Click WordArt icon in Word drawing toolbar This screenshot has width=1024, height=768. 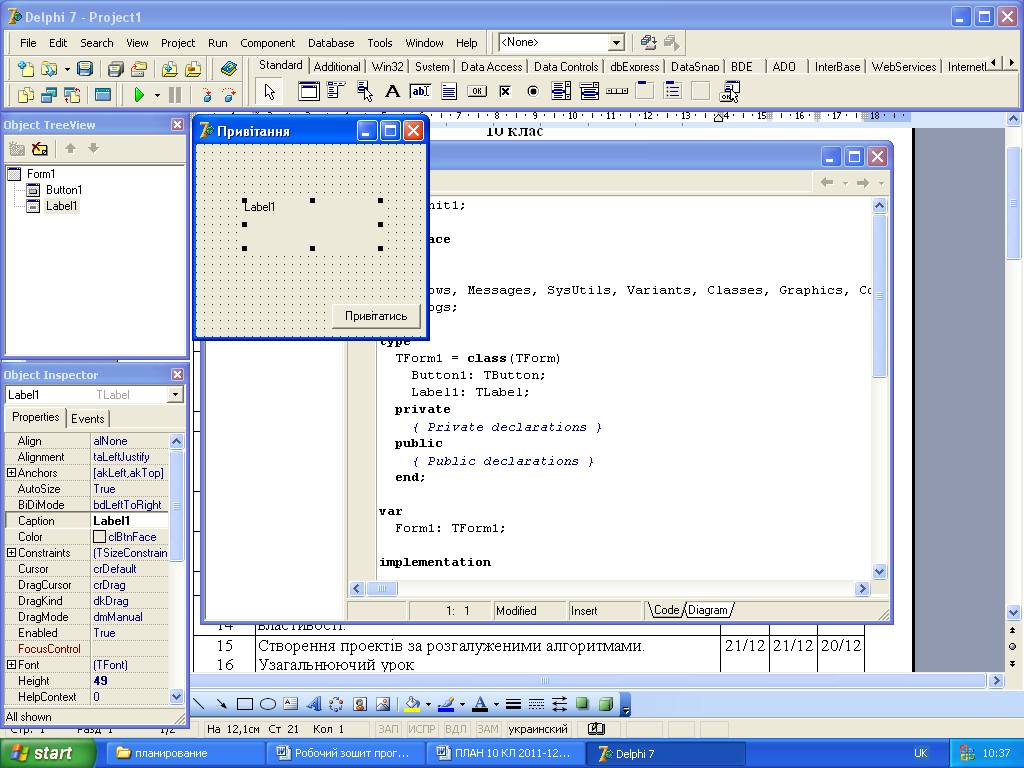[314, 704]
